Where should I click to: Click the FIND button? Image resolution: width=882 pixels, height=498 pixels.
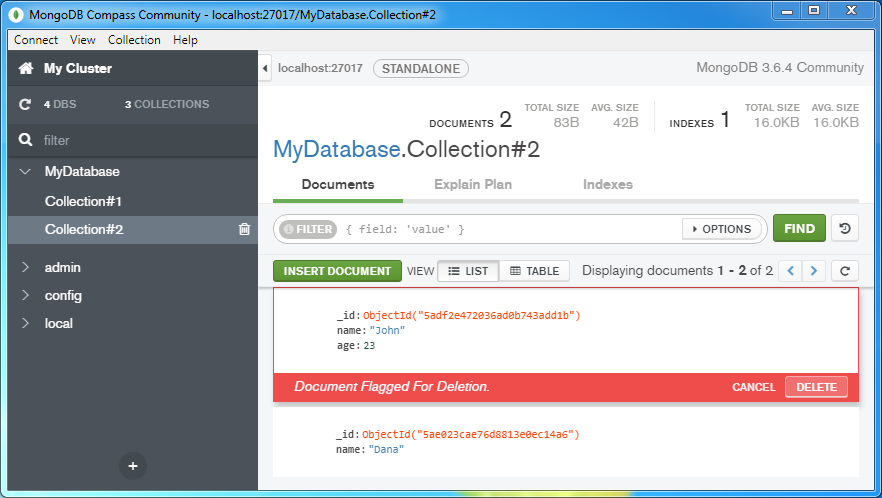(x=799, y=228)
